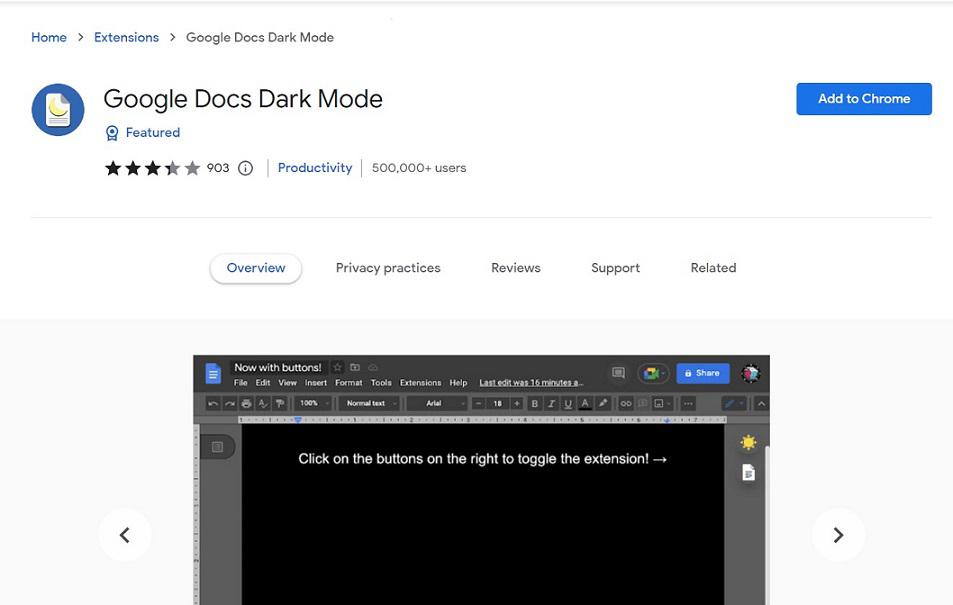Switch to the Reviews tab

[515, 268]
